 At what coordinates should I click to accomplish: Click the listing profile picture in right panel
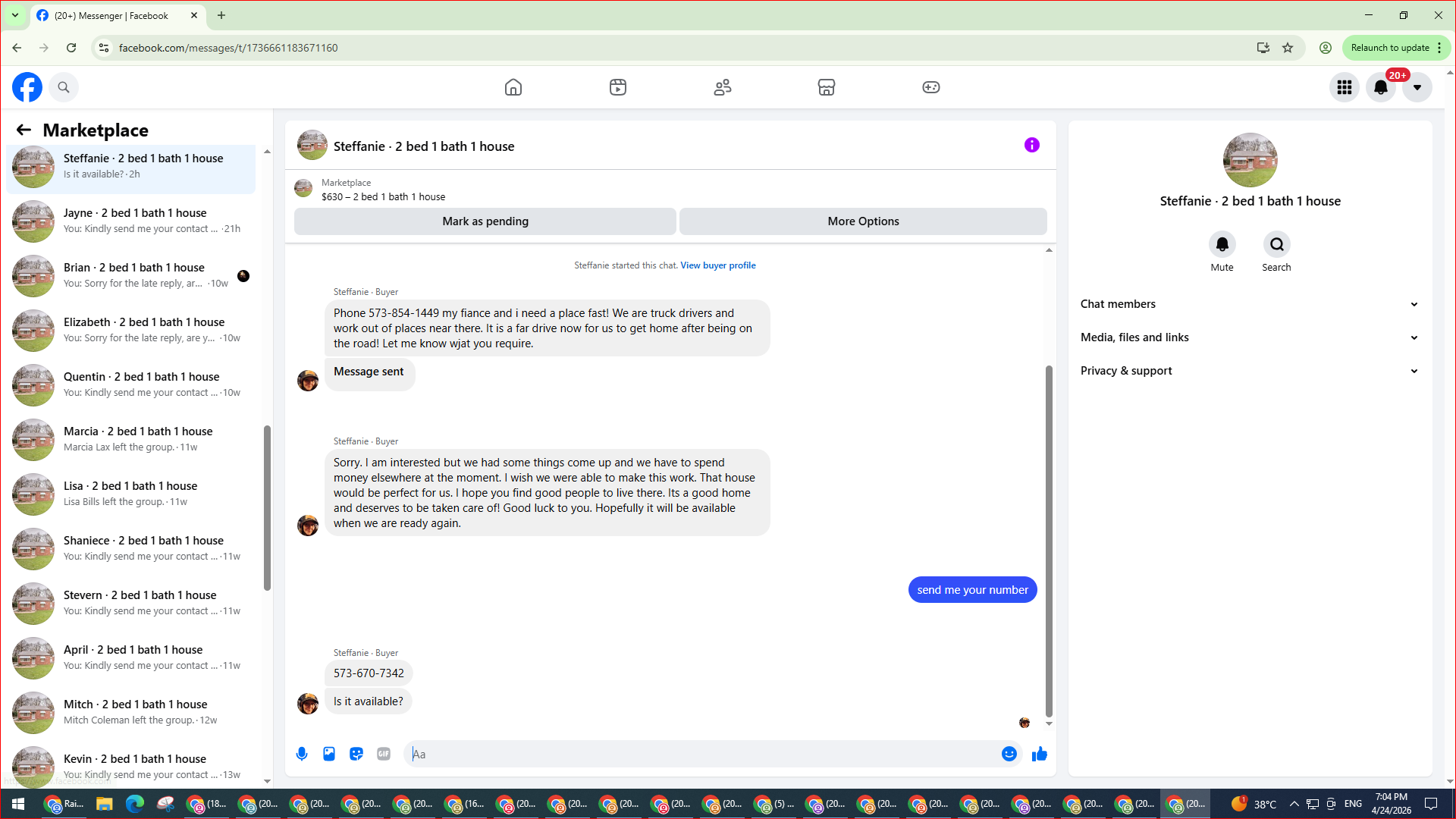(x=1250, y=160)
